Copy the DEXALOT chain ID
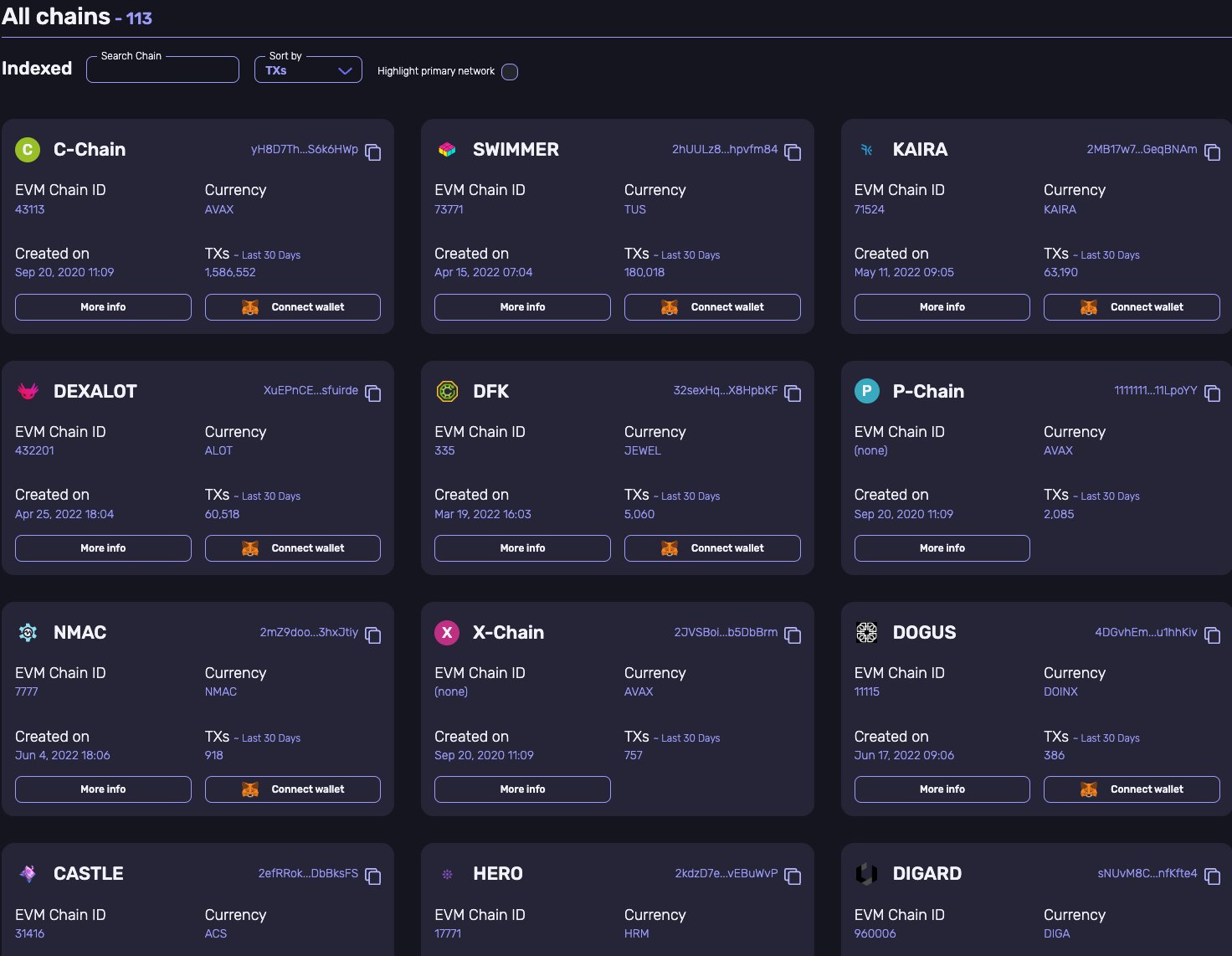Image resolution: width=1232 pixels, height=956 pixels. (373, 393)
